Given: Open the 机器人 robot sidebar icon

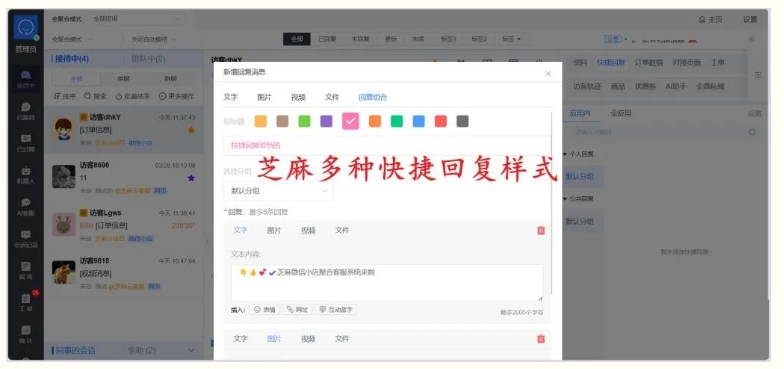Looking at the screenshot, I should (26, 175).
